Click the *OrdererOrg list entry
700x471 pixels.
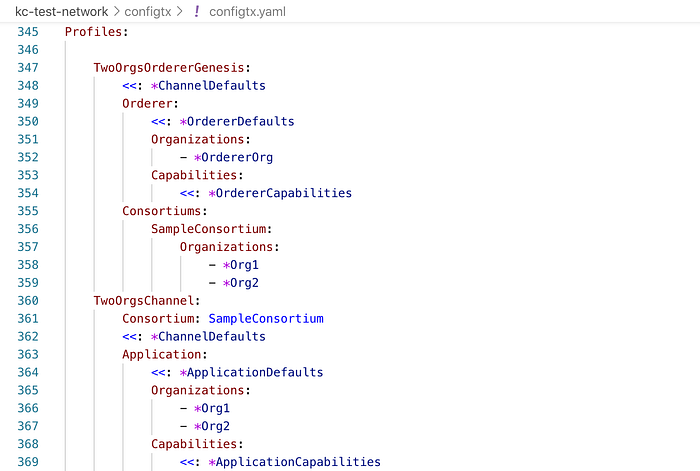point(233,157)
